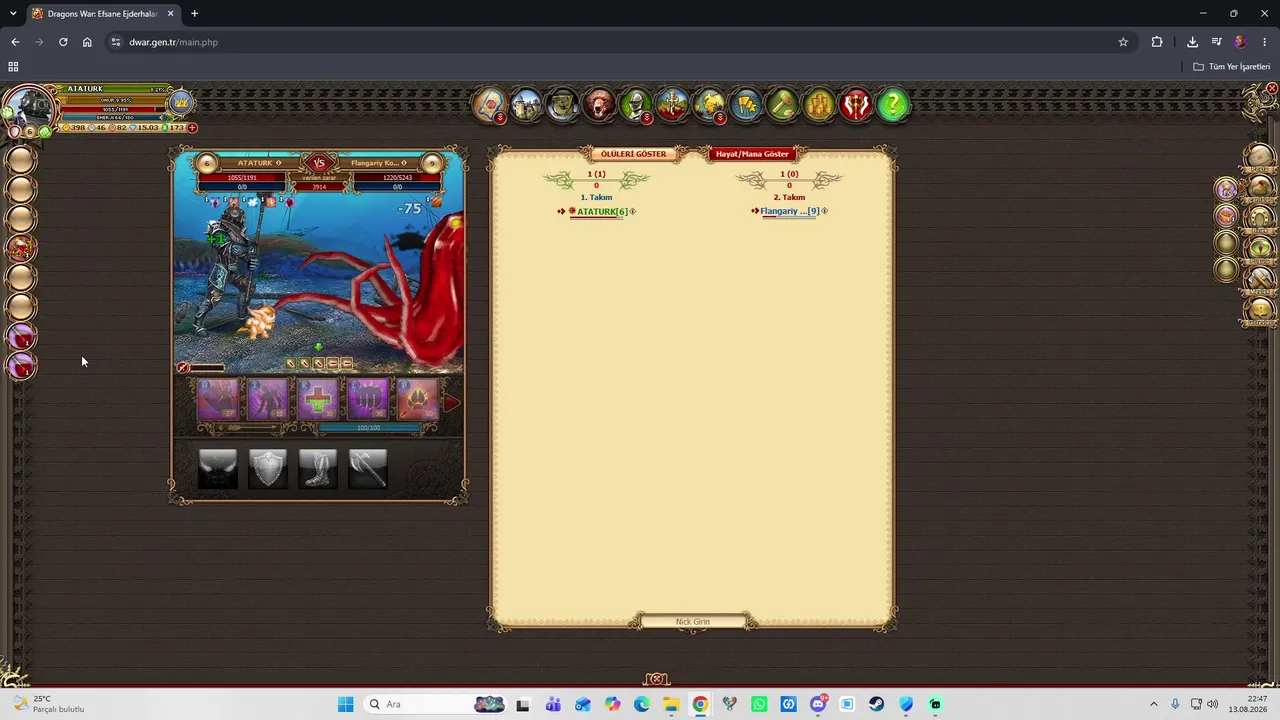Image resolution: width=1280 pixels, height=720 pixels.
Task: Add currency with the red plus button
Action: pyautogui.click(x=192, y=128)
